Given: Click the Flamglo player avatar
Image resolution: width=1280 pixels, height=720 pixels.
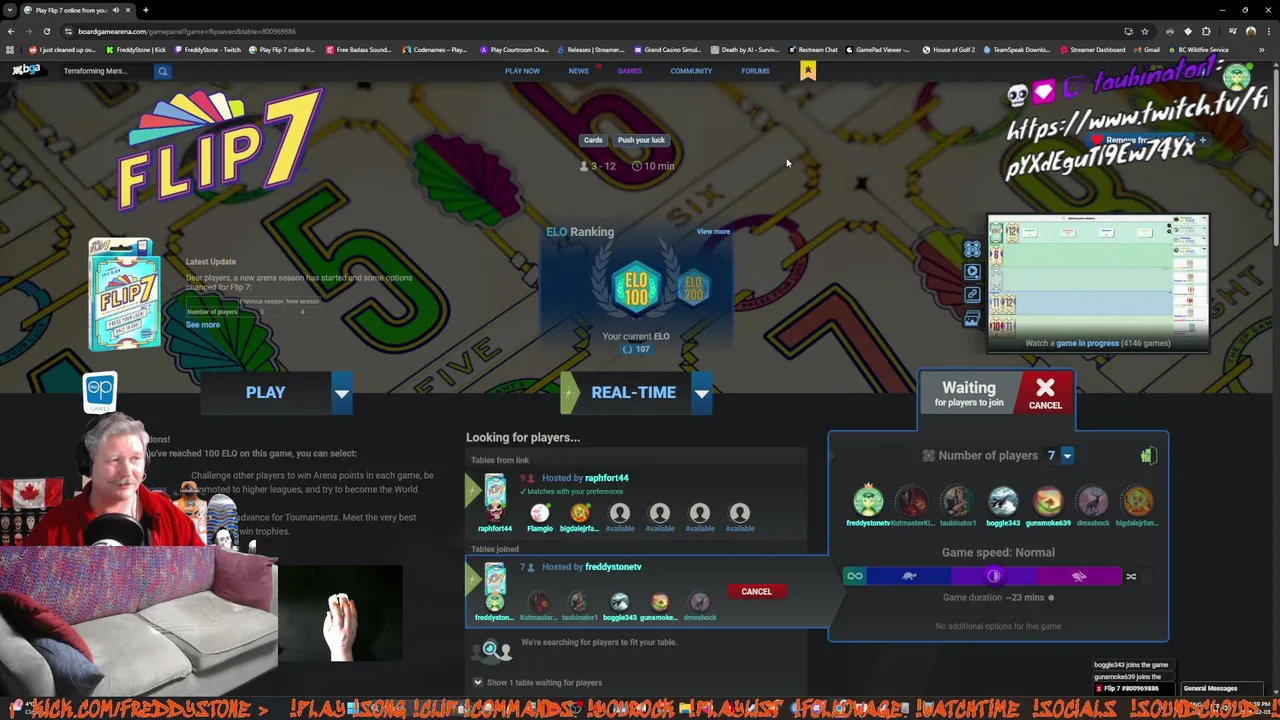Looking at the screenshot, I should tap(540, 513).
